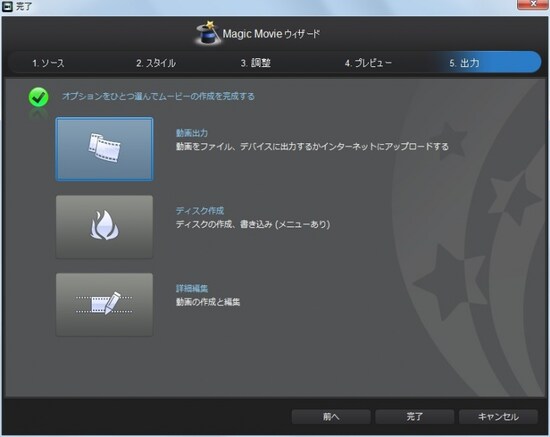The image size is (550, 437).
Task: Open the 動画出力 heading link
Action: click(x=192, y=133)
